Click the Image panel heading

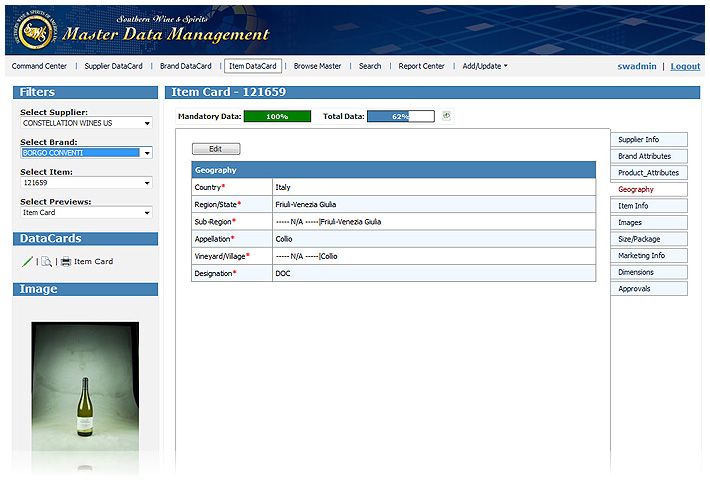(x=85, y=289)
